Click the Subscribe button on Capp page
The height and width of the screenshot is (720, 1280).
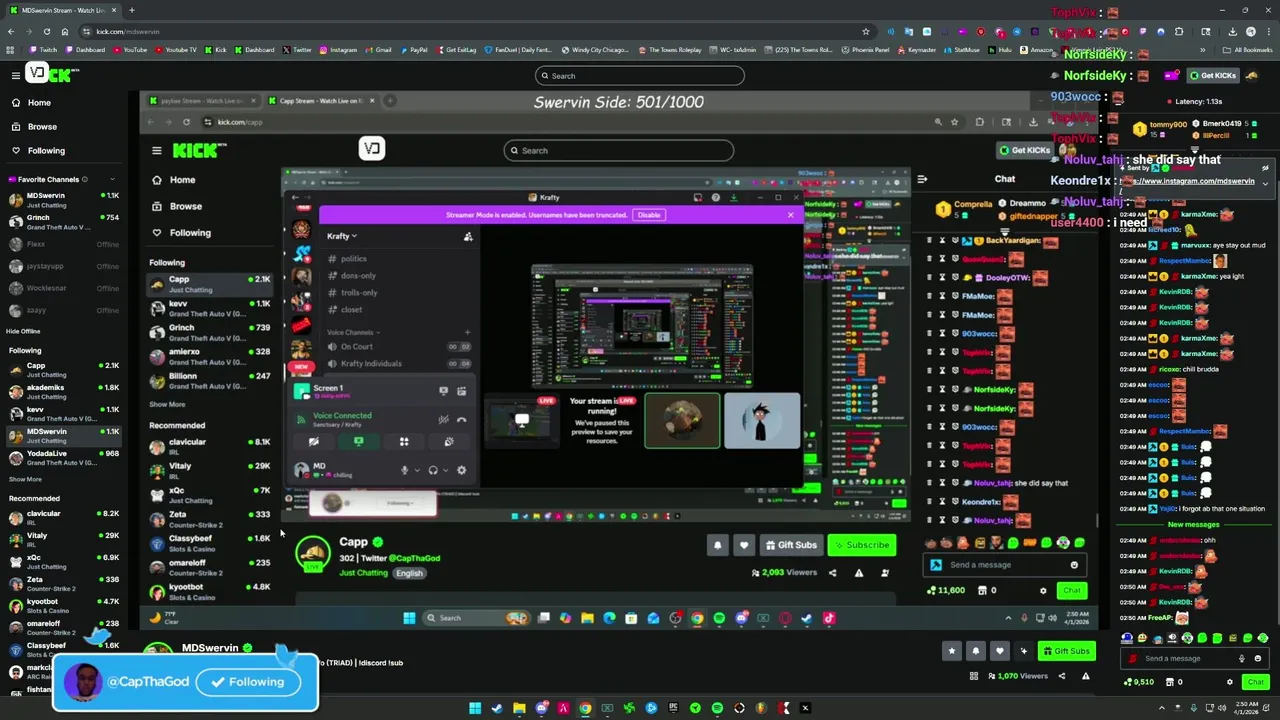point(862,545)
